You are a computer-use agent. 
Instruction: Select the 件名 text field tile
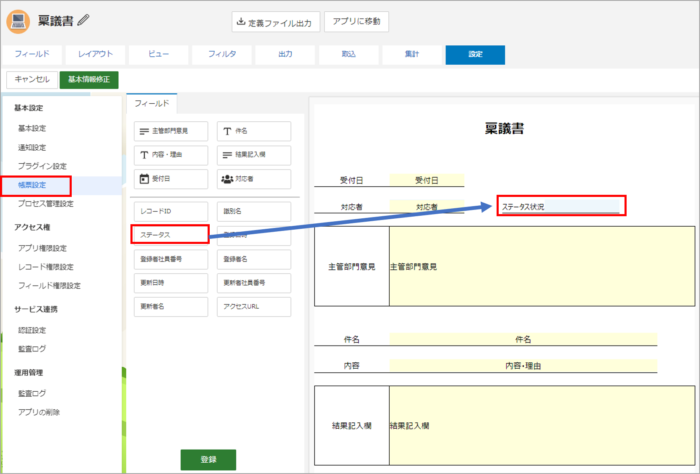pyautogui.click(x=254, y=131)
